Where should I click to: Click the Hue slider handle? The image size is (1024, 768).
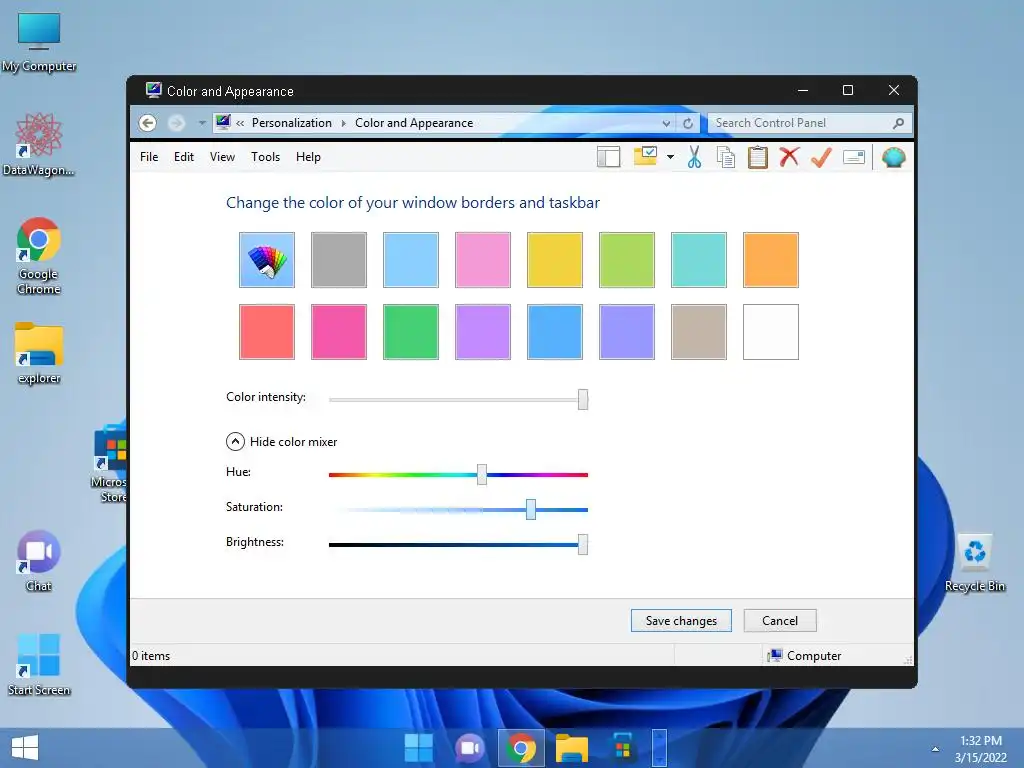(482, 475)
